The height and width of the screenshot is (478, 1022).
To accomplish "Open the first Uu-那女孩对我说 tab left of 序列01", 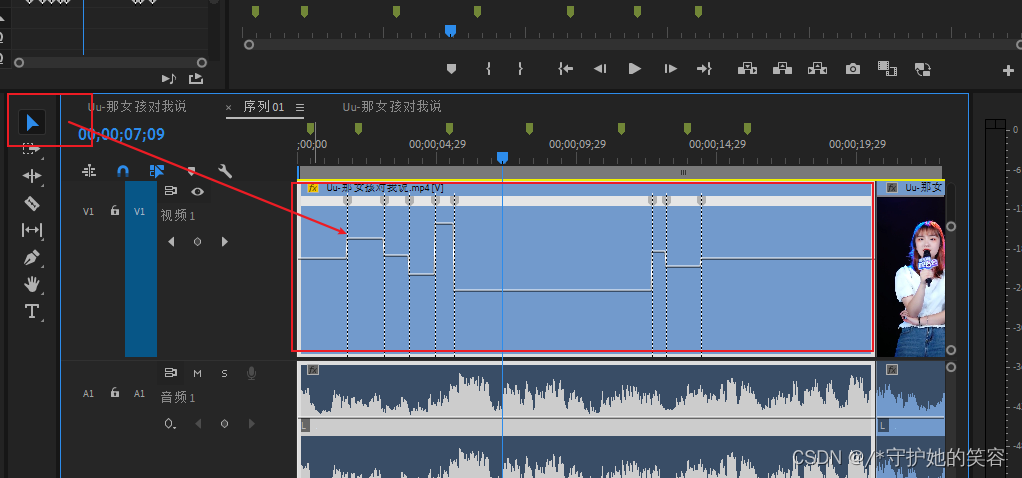I will [137, 106].
